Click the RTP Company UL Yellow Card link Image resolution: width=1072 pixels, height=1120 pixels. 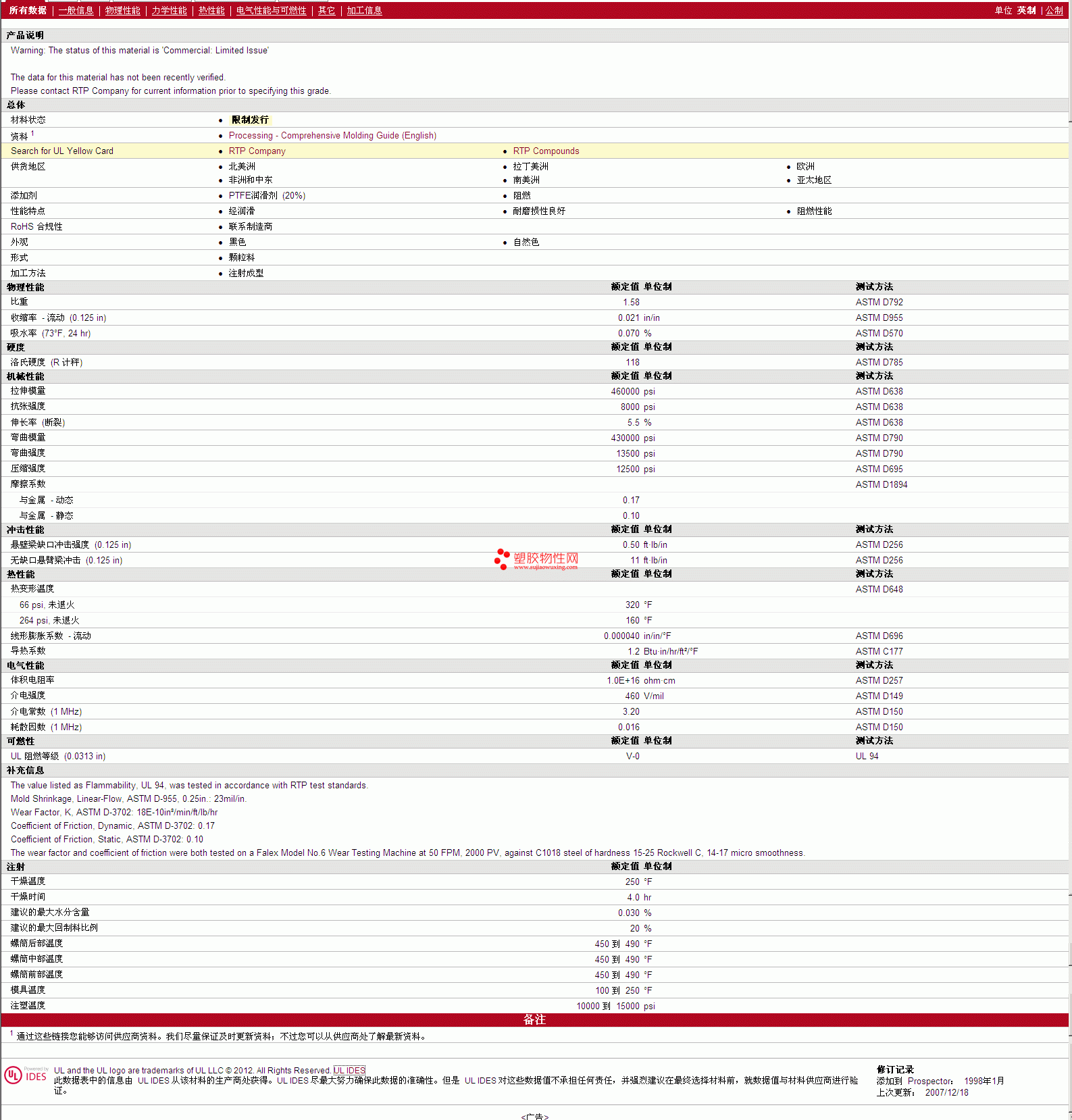tap(257, 151)
